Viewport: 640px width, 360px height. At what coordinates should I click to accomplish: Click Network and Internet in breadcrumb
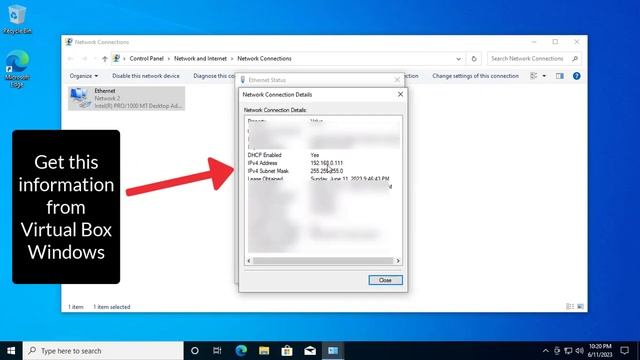point(200,58)
